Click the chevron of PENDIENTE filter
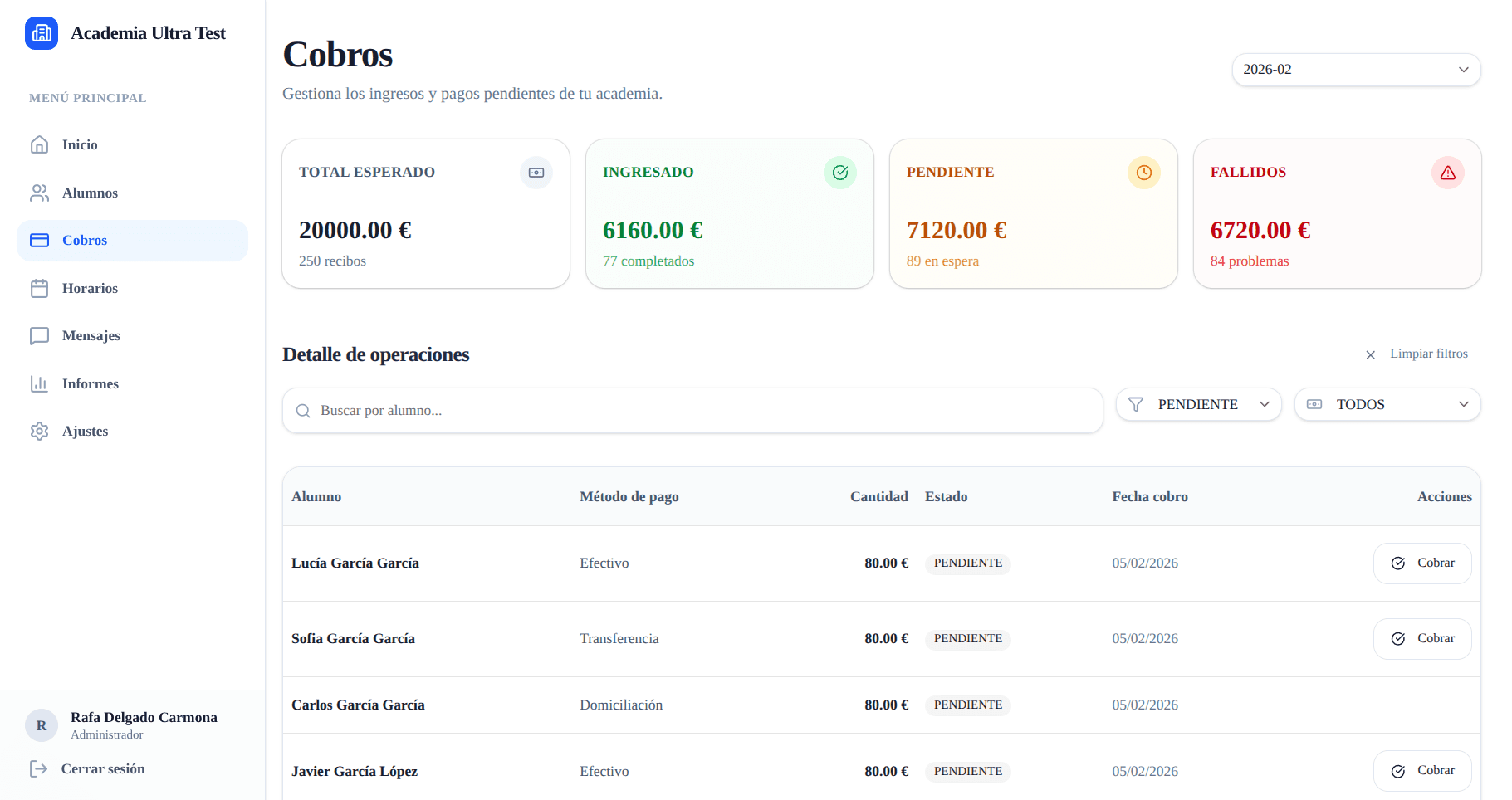 1265,404
